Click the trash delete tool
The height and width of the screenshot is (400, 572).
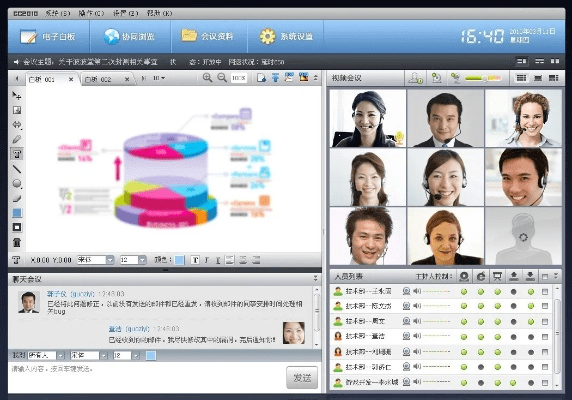pos(17,242)
